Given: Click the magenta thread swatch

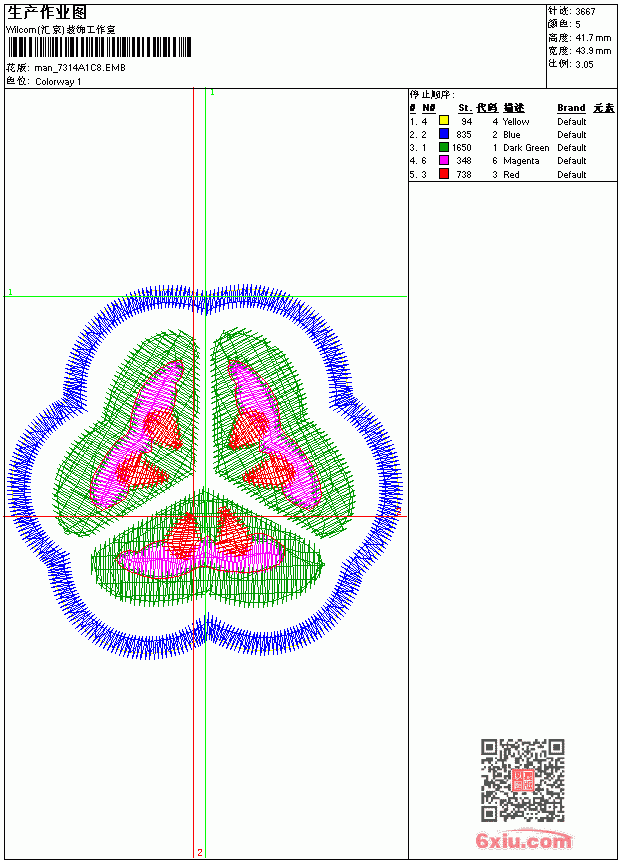Looking at the screenshot, I should 444,160.
